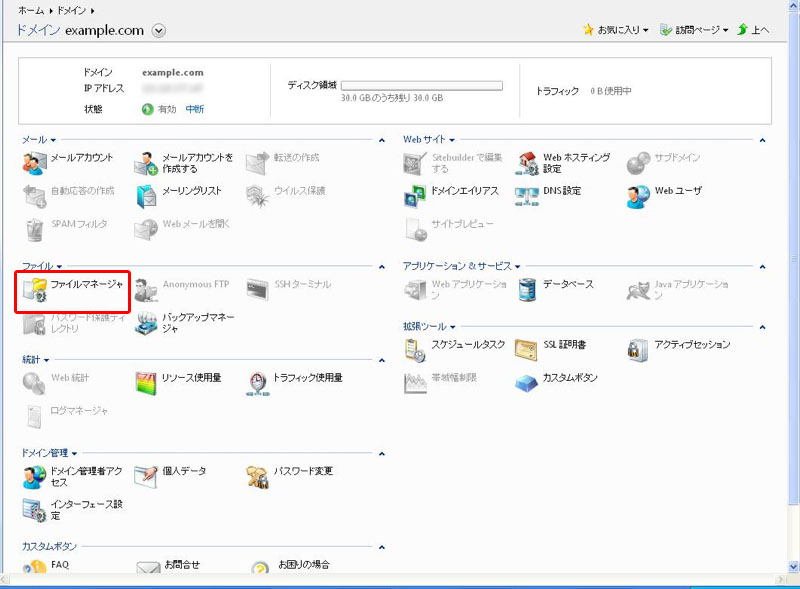
Task: Open the ドメイン管理者アクセス icon
Action: click(x=34, y=477)
